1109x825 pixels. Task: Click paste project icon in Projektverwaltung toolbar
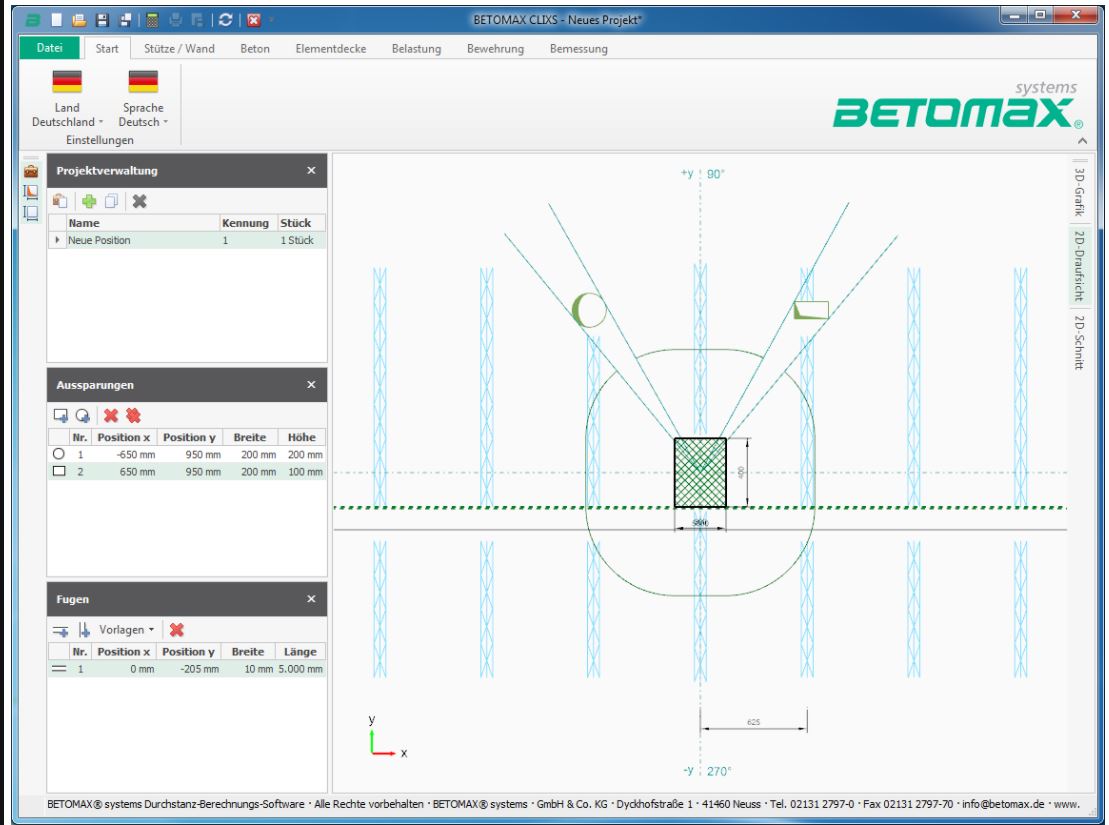(x=60, y=201)
